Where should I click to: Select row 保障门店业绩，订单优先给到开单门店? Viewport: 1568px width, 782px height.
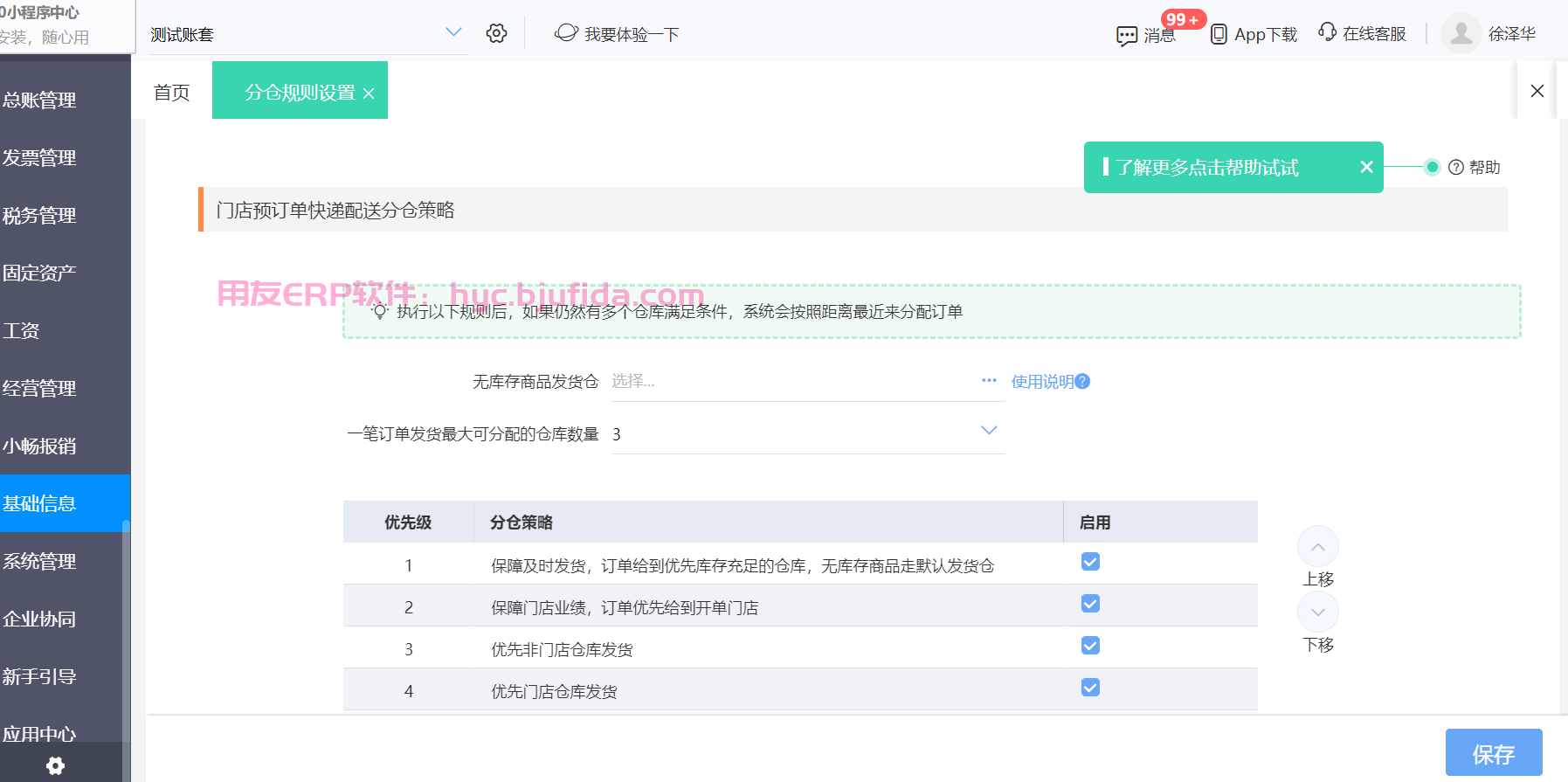(x=625, y=608)
